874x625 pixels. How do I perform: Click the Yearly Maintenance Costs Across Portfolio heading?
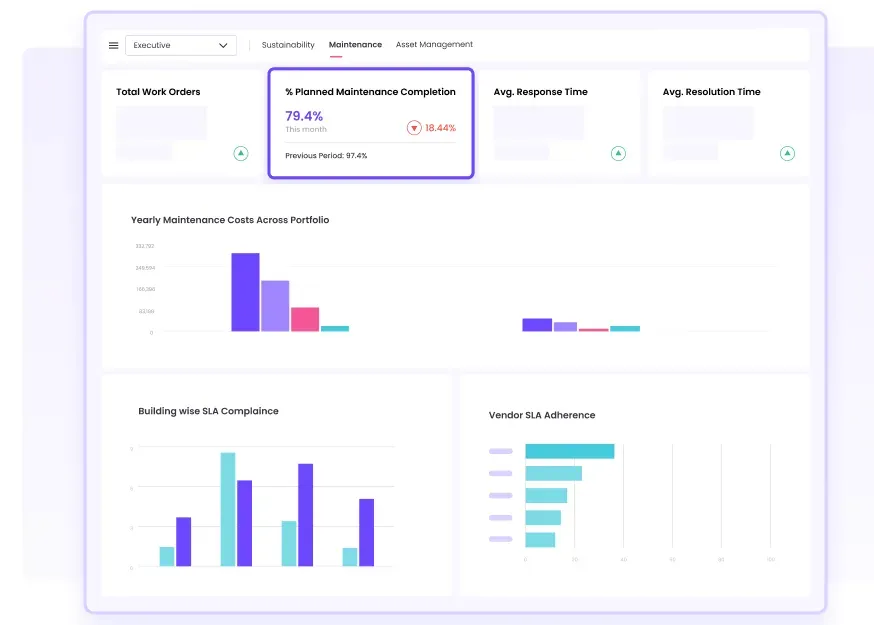[230, 220]
